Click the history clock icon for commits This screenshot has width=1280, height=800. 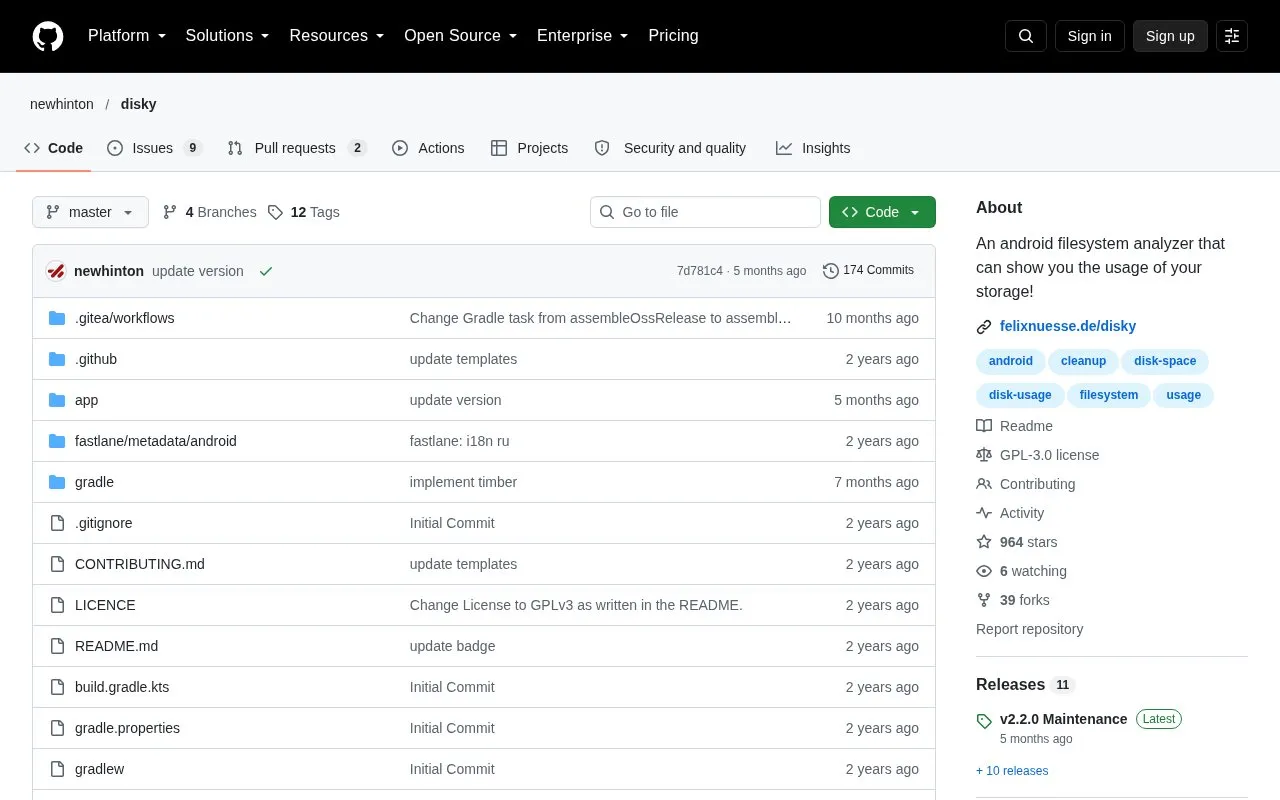pyautogui.click(x=831, y=270)
